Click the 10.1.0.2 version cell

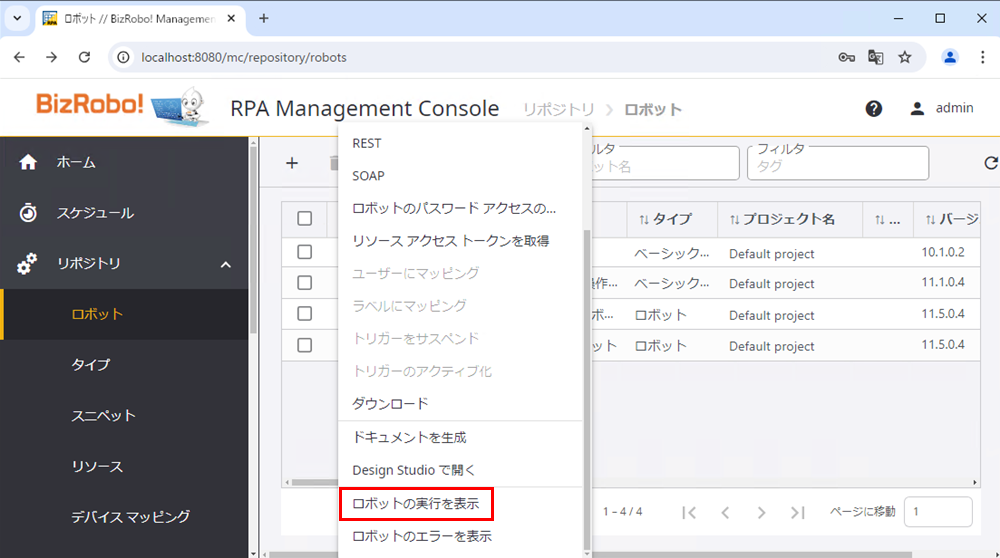pyautogui.click(x=943, y=253)
